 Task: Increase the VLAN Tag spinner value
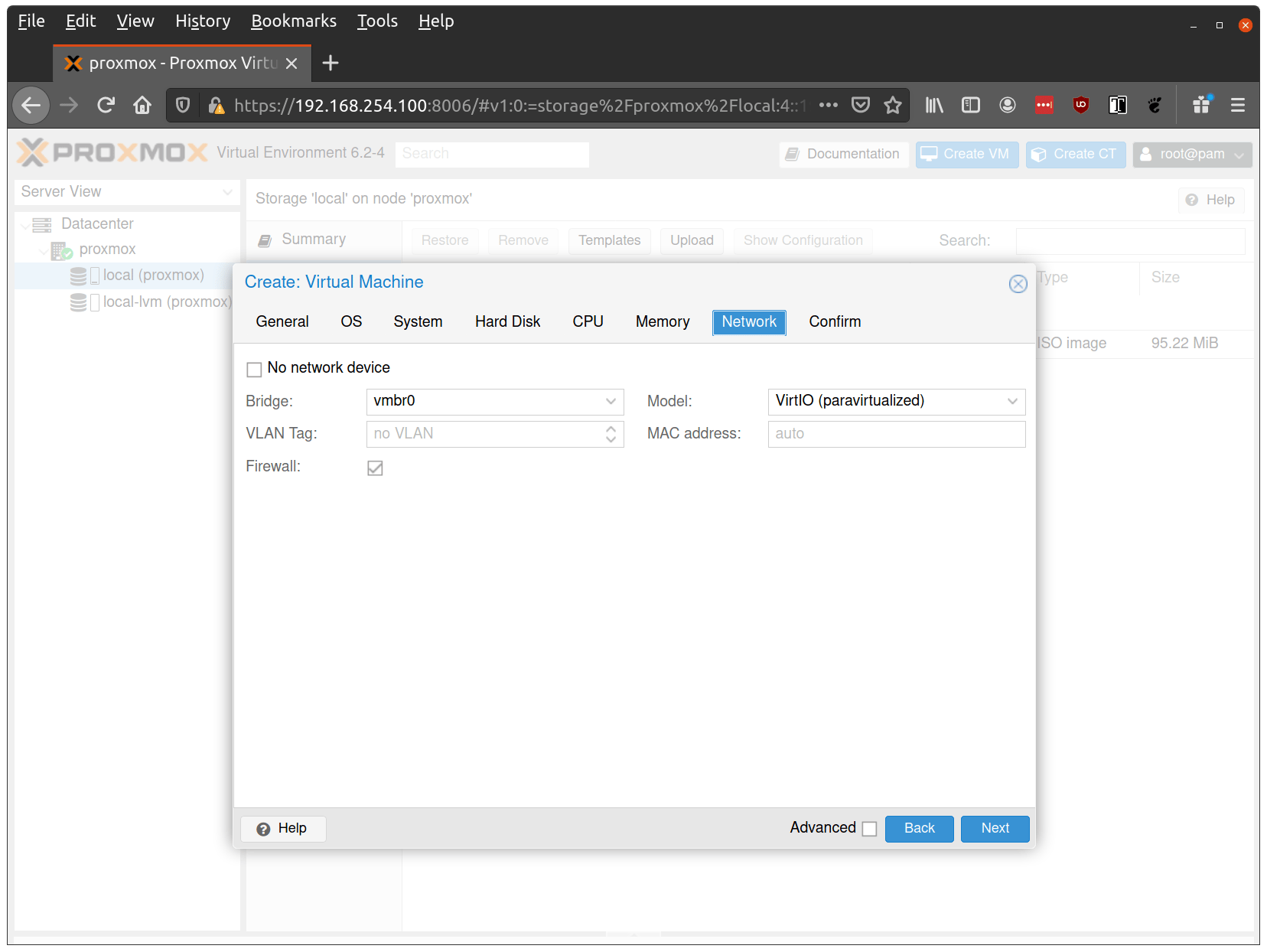[611, 429]
